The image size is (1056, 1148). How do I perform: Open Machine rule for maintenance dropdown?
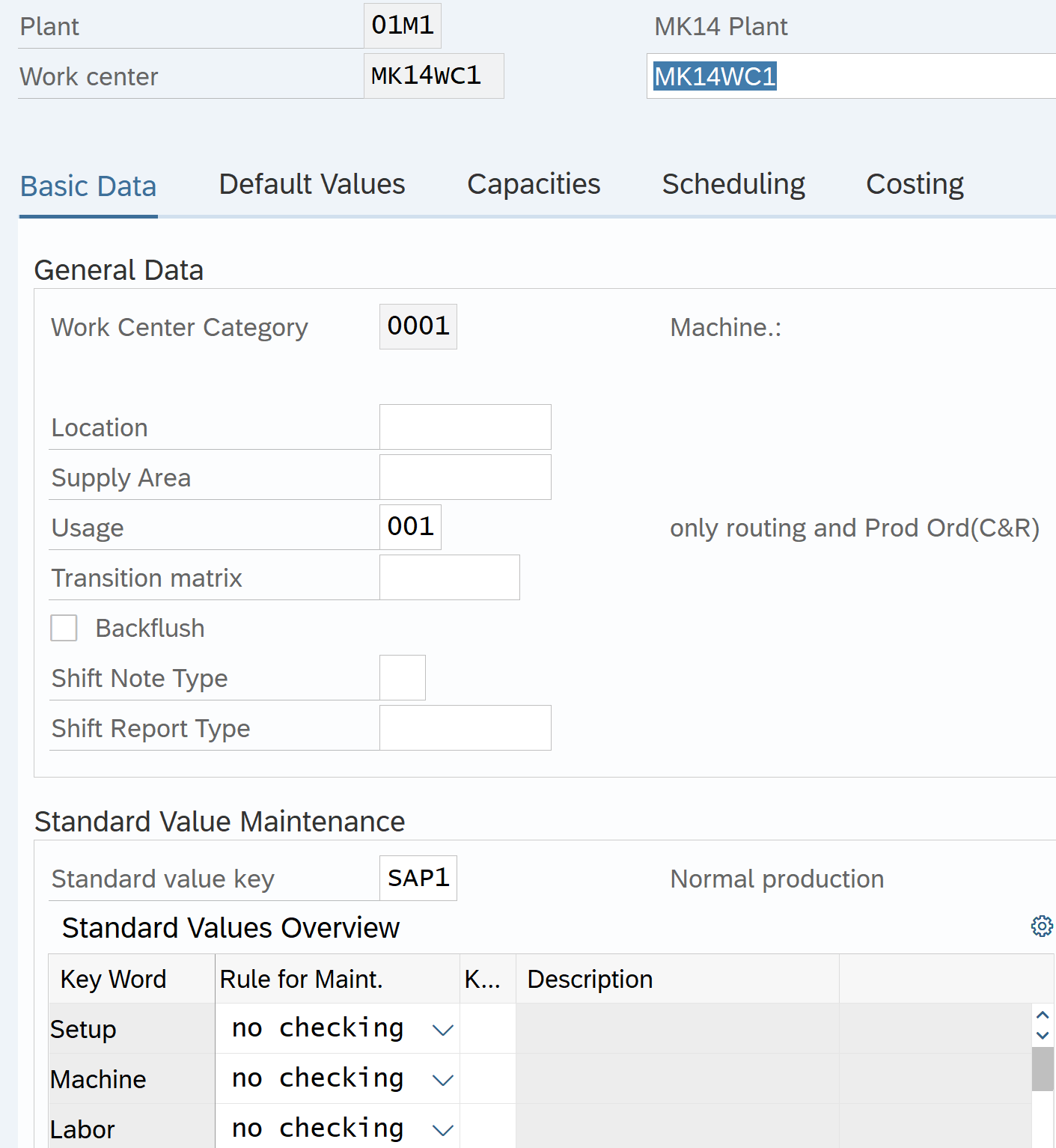coord(442,1080)
